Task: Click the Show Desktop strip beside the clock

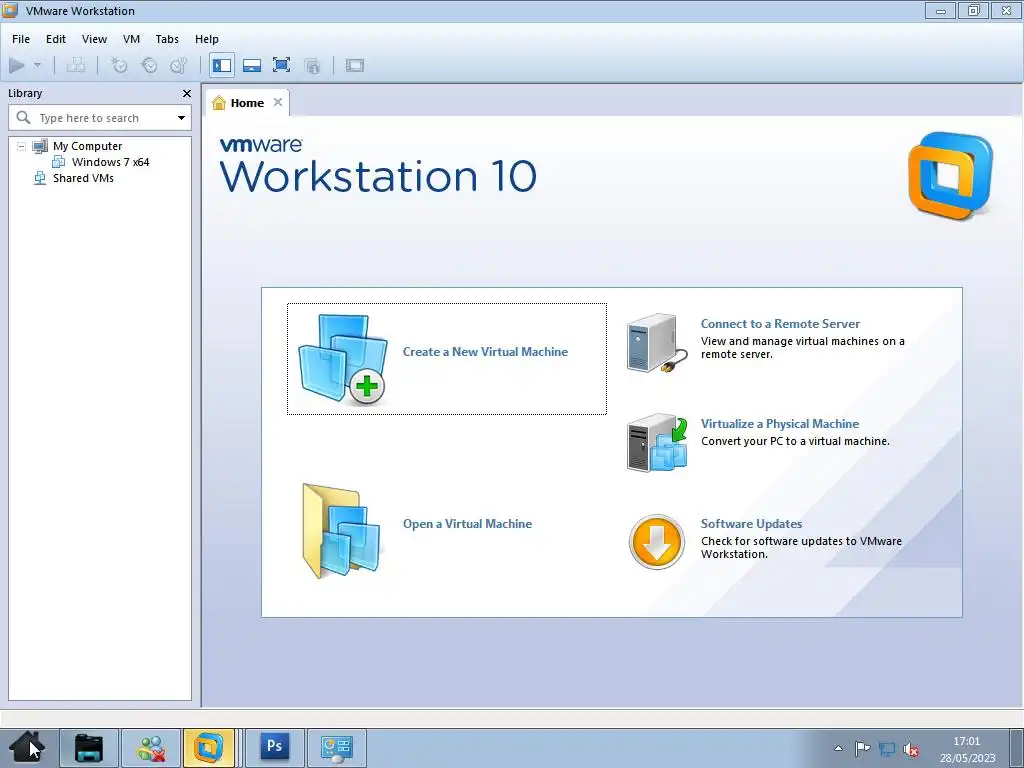Action: [x=1017, y=748]
